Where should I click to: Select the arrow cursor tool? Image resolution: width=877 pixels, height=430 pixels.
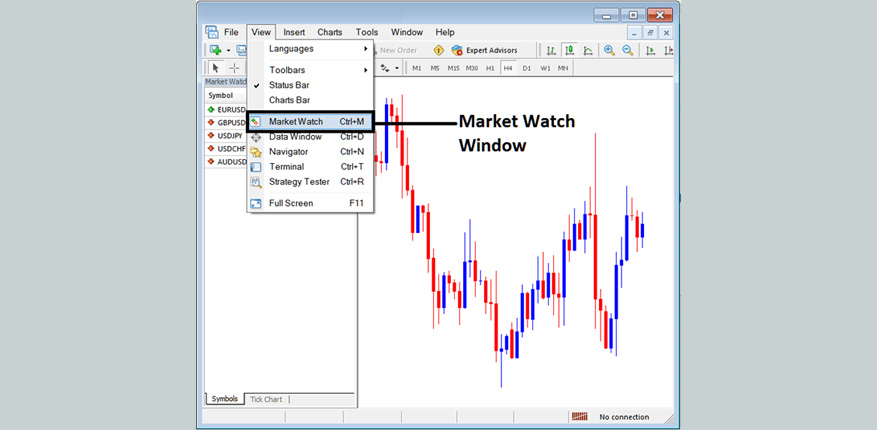[x=215, y=68]
